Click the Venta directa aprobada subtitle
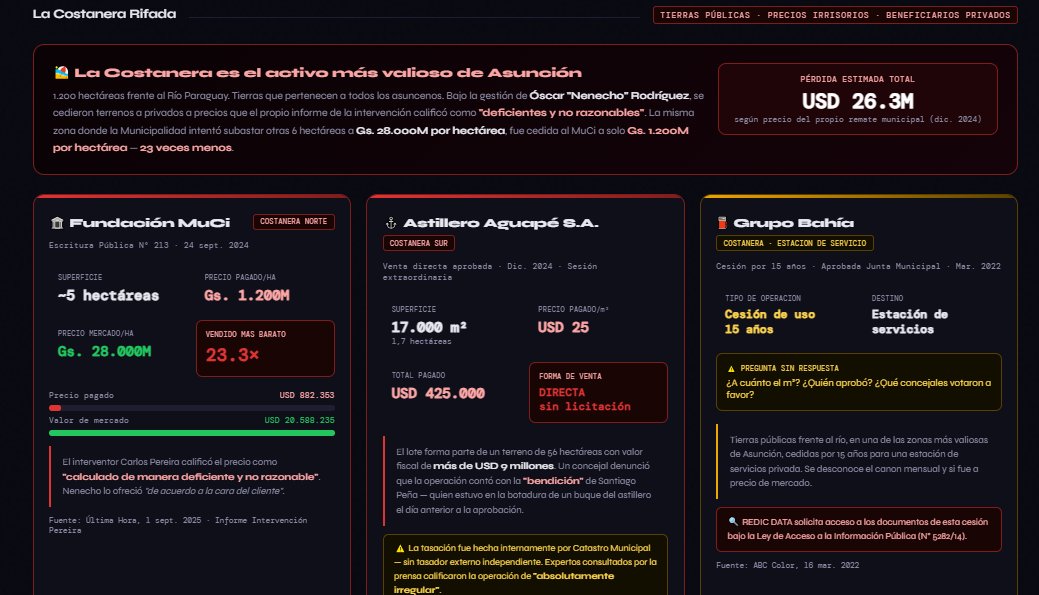 pos(490,272)
